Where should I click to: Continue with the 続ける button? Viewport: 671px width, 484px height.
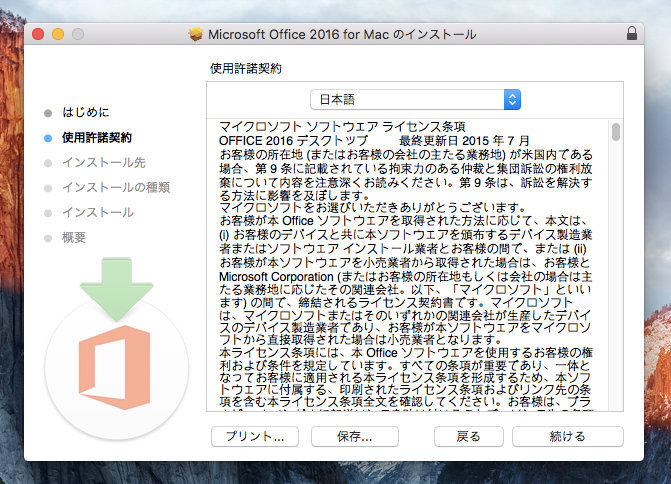(567, 436)
